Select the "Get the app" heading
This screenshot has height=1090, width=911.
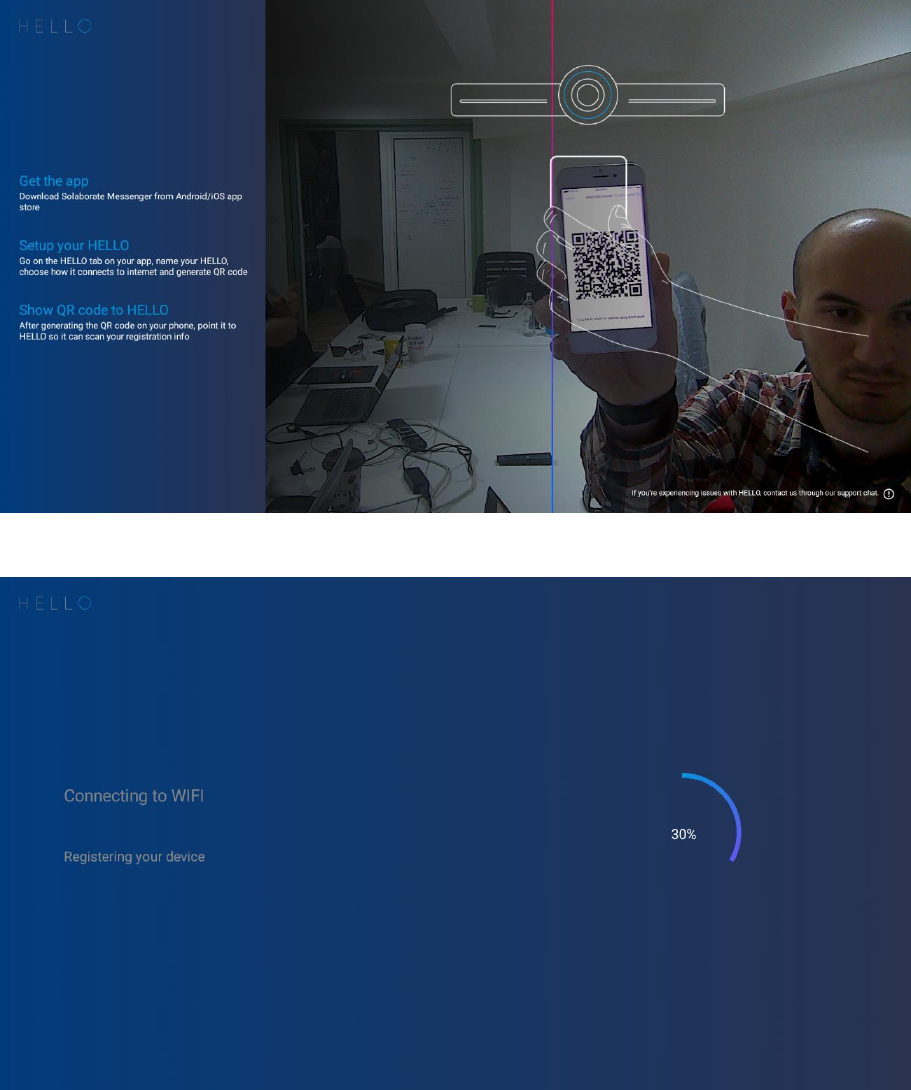click(54, 181)
